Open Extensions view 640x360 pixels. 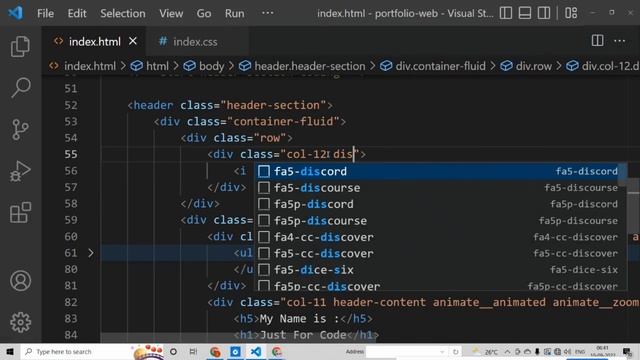click(20, 212)
